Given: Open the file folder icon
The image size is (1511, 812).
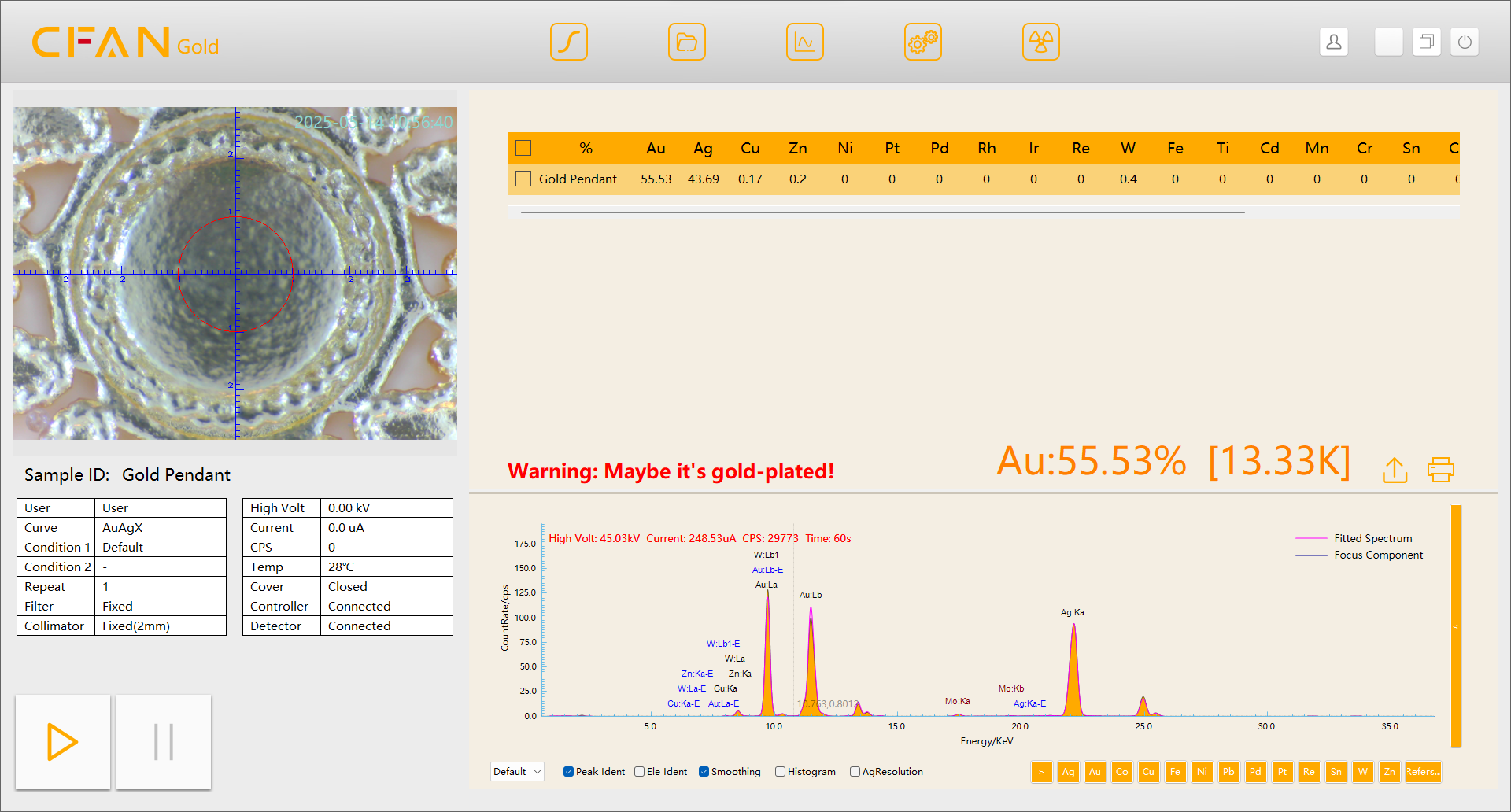Looking at the screenshot, I should pos(687,42).
